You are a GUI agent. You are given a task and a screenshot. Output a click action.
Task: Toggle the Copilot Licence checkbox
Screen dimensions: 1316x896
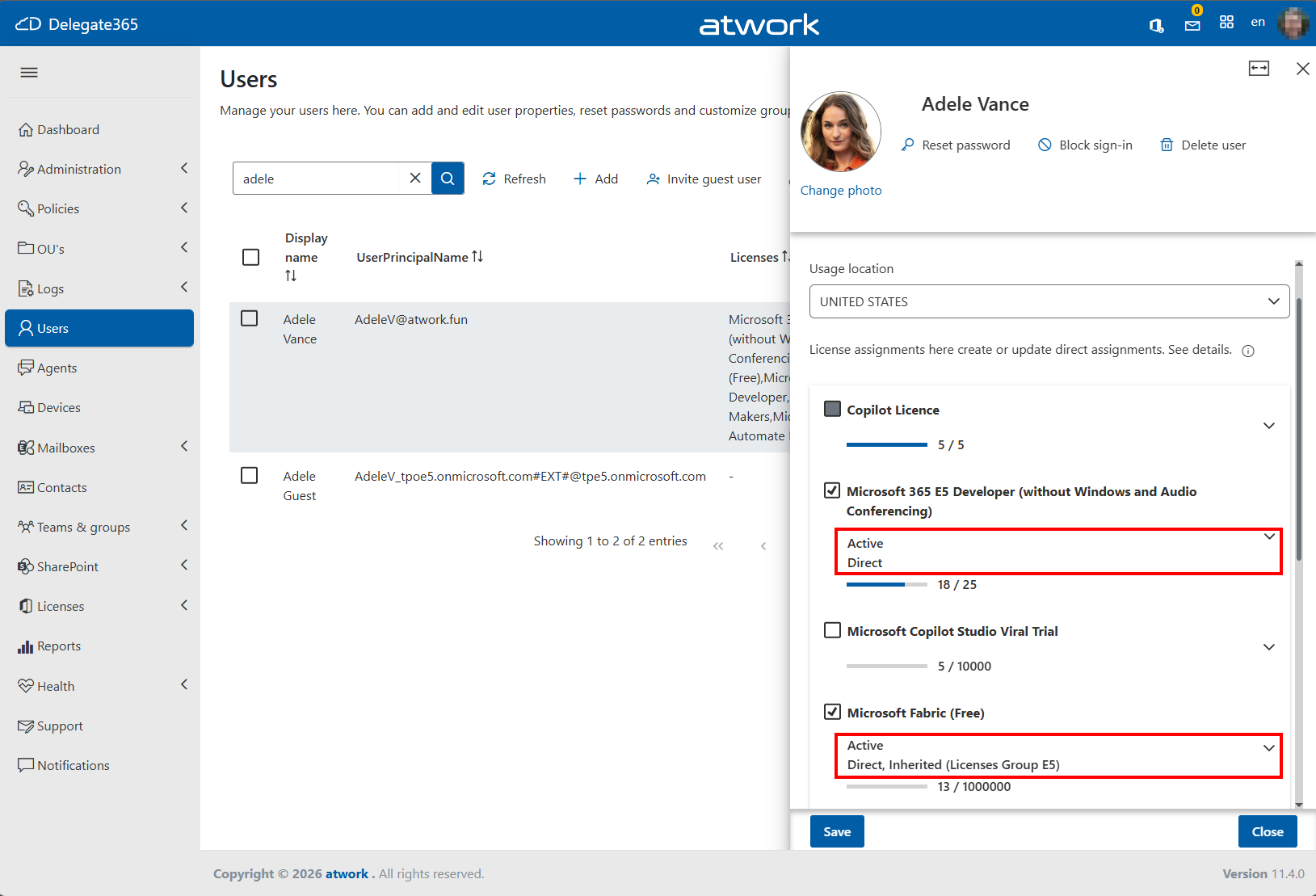click(x=832, y=409)
